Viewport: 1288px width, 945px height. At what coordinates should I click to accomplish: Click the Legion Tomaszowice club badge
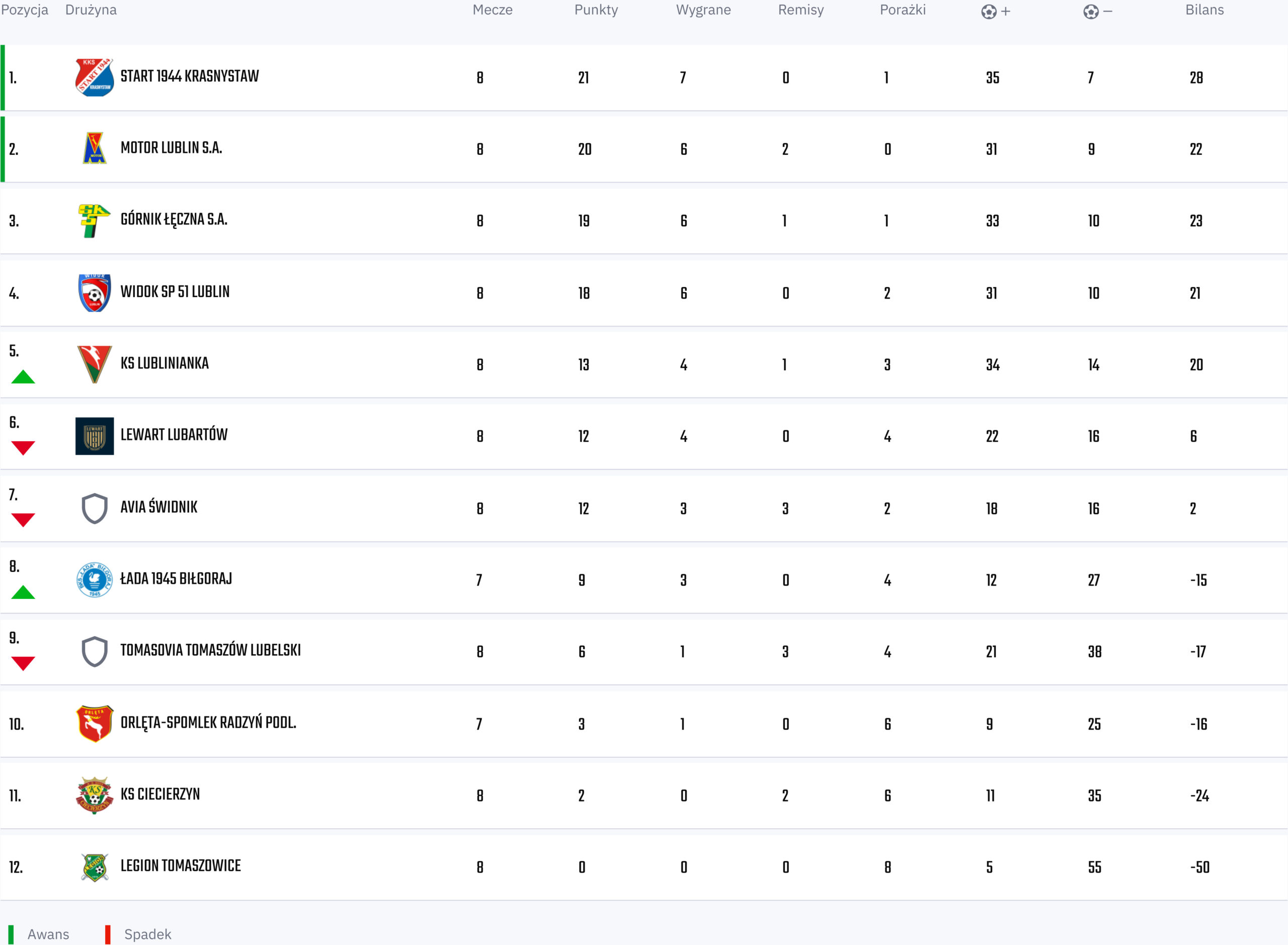[95, 867]
